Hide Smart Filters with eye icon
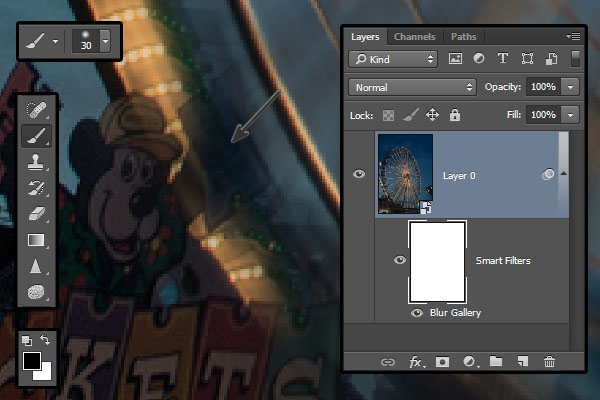The image size is (600, 400). click(x=399, y=260)
